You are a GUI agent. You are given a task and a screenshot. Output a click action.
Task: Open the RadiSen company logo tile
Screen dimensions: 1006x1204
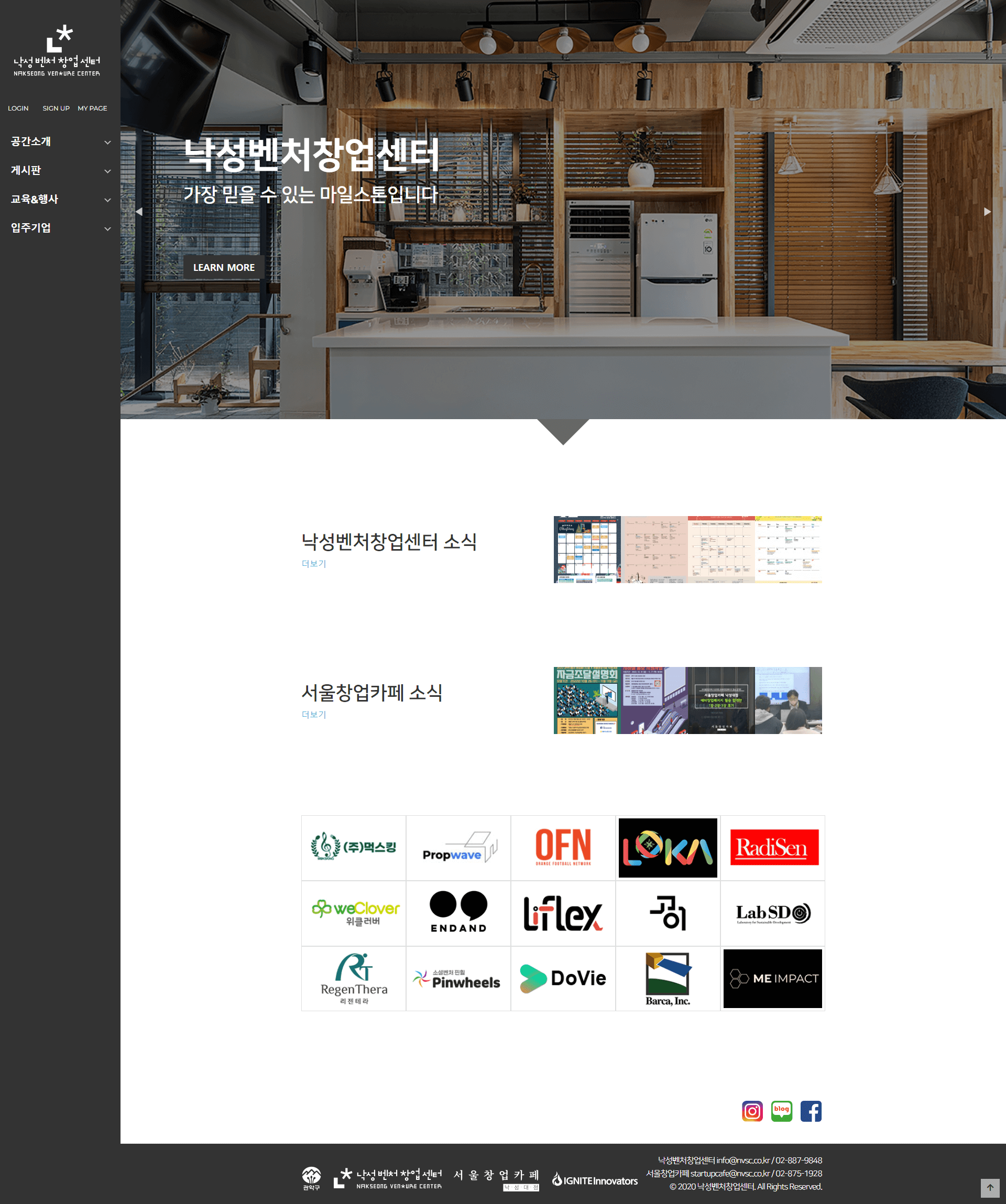[x=773, y=847]
